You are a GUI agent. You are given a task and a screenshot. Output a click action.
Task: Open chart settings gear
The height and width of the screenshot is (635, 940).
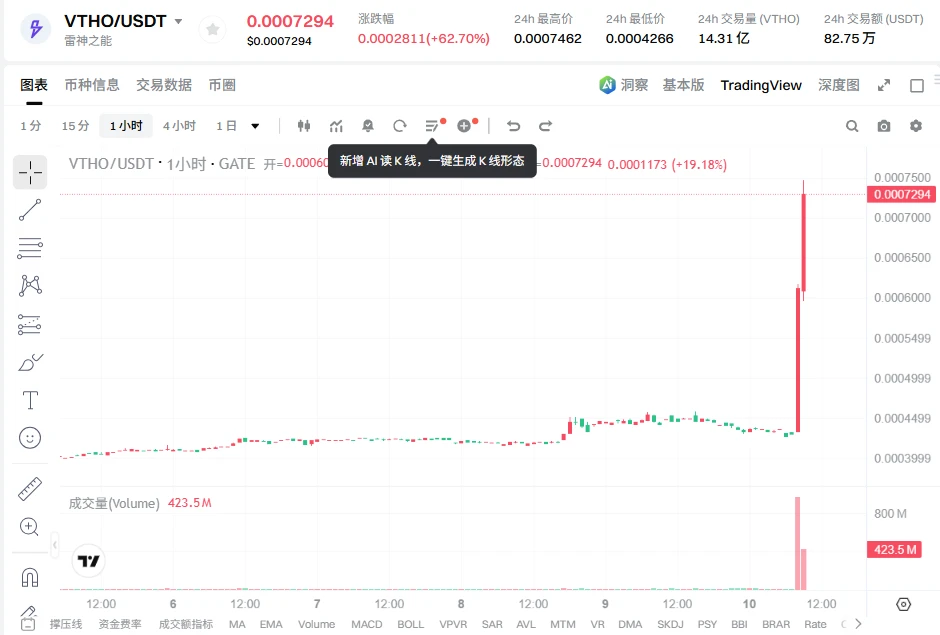(x=915, y=126)
